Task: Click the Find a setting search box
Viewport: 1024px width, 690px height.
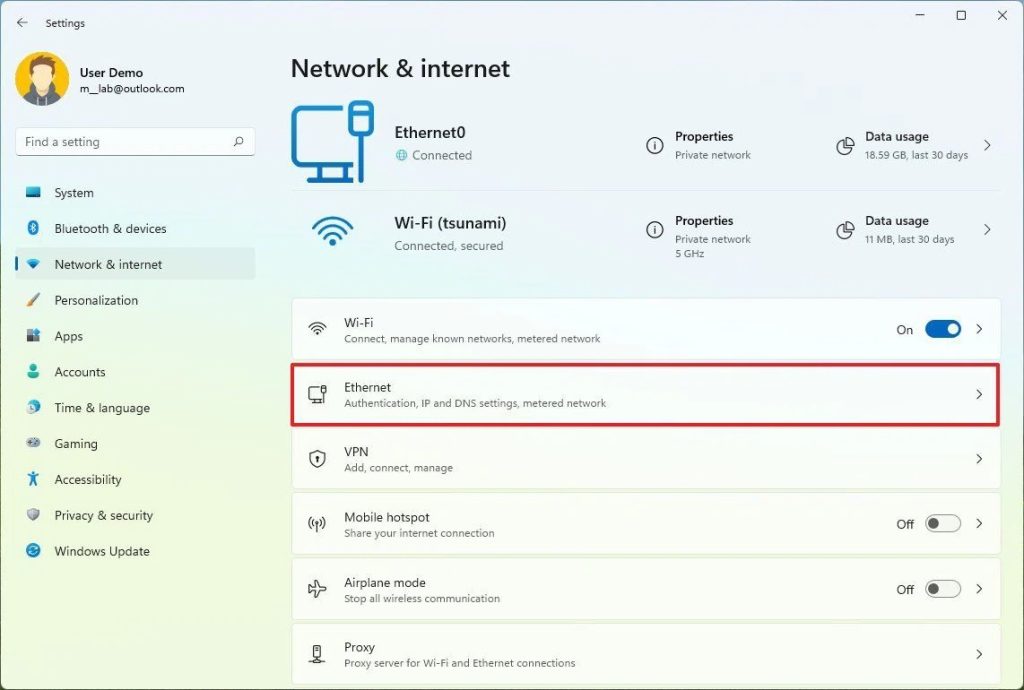Action: [x=135, y=142]
